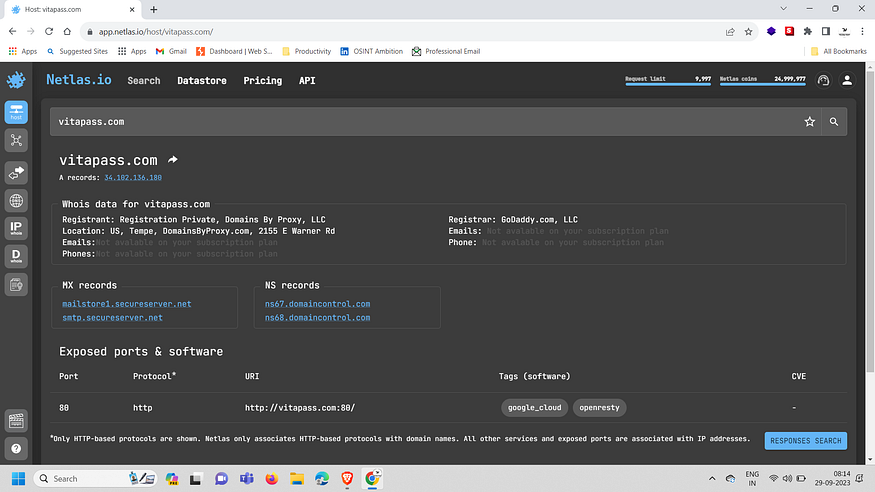The height and width of the screenshot is (492, 875).
Task: Click the Netlas.io brand title
Action: coord(79,80)
